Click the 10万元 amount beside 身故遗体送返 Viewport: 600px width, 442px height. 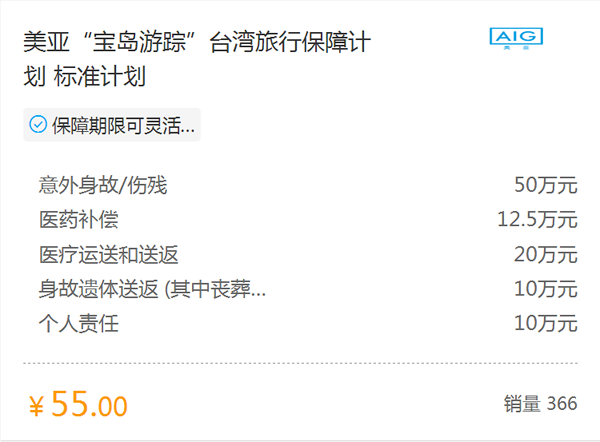tap(546, 289)
